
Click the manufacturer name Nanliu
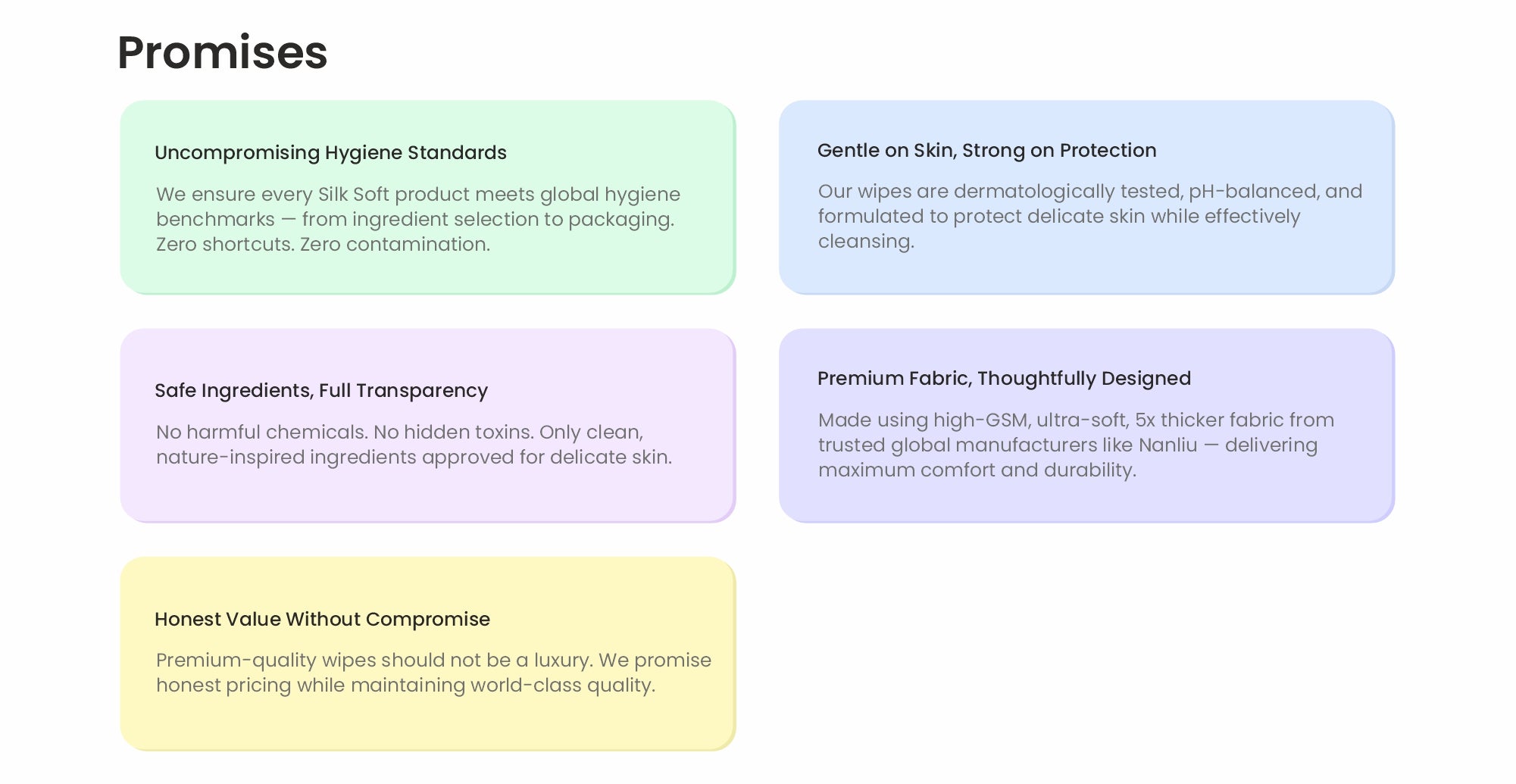(1167, 445)
